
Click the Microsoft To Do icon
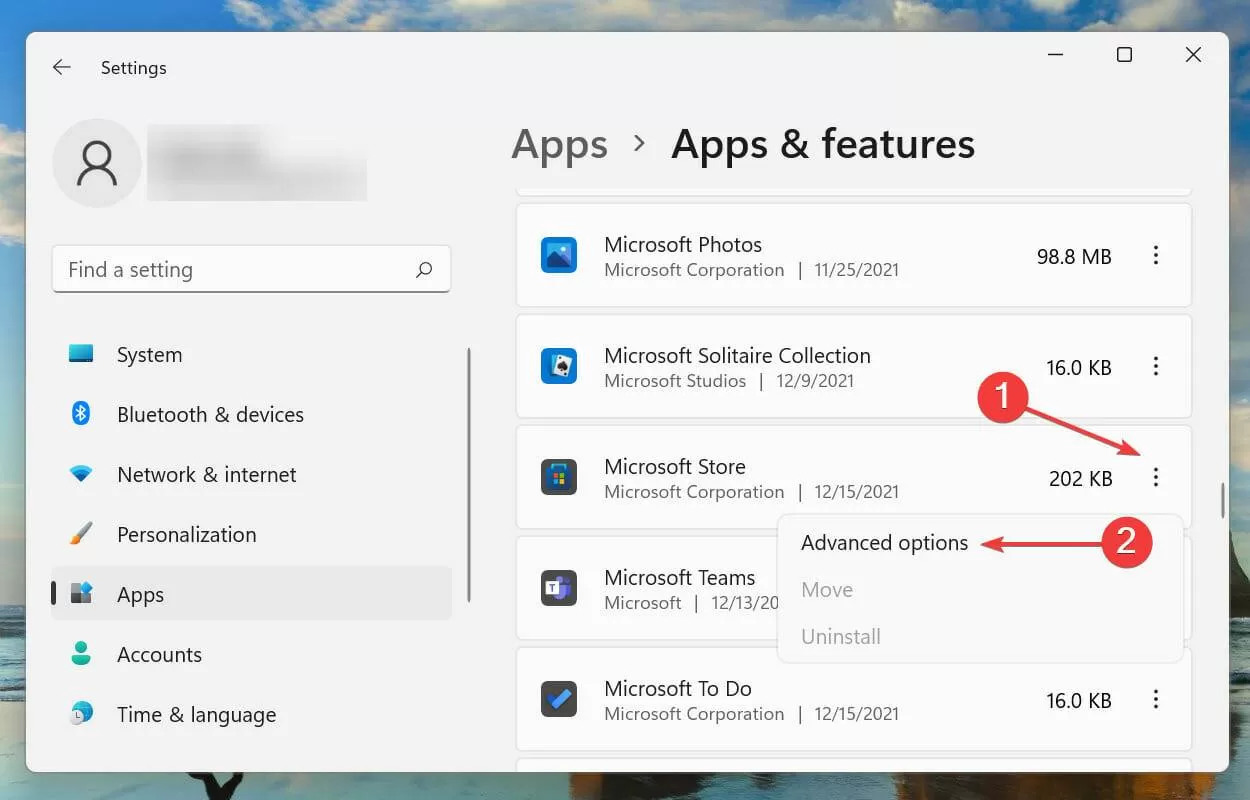click(559, 699)
